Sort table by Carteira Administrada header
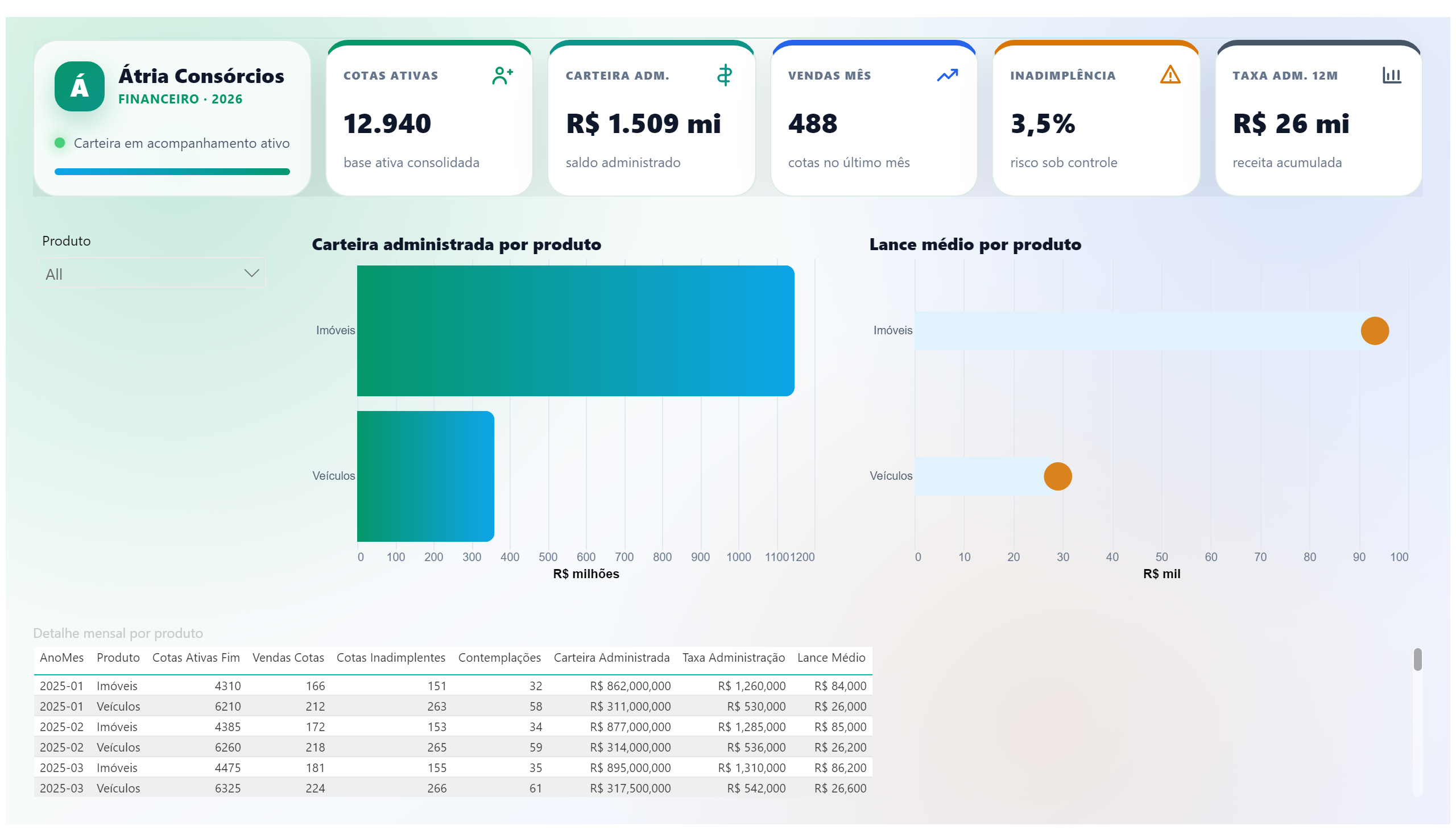Viewport: 1456px width, 830px height. tap(611, 657)
